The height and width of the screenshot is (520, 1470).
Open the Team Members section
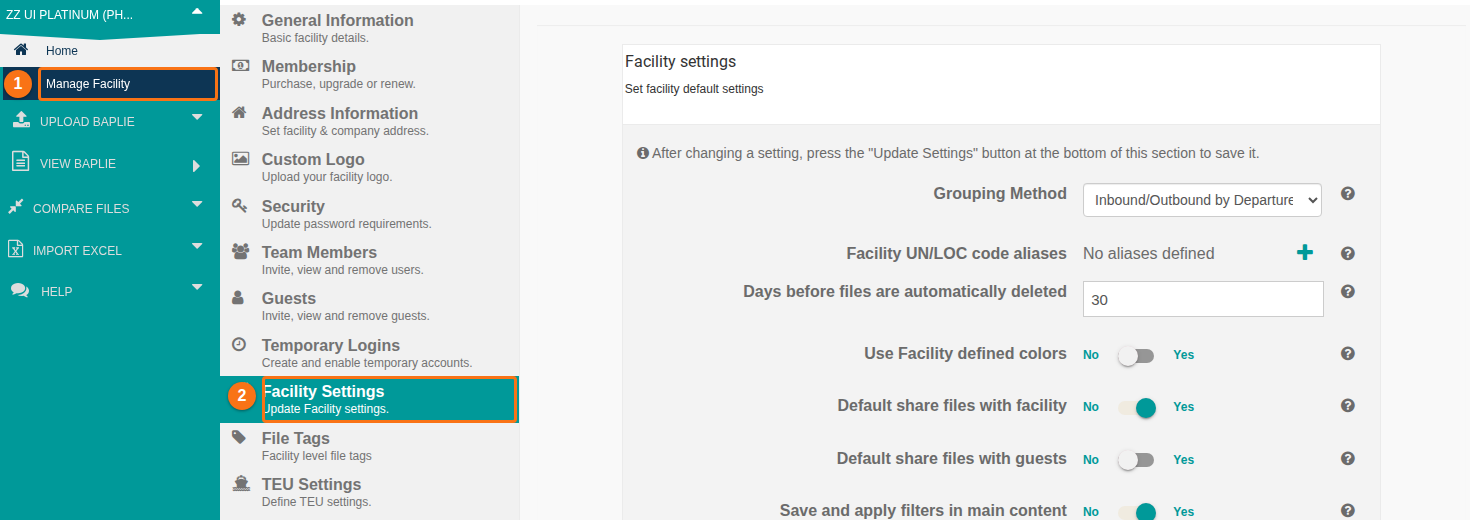click(x=370, y=260)
